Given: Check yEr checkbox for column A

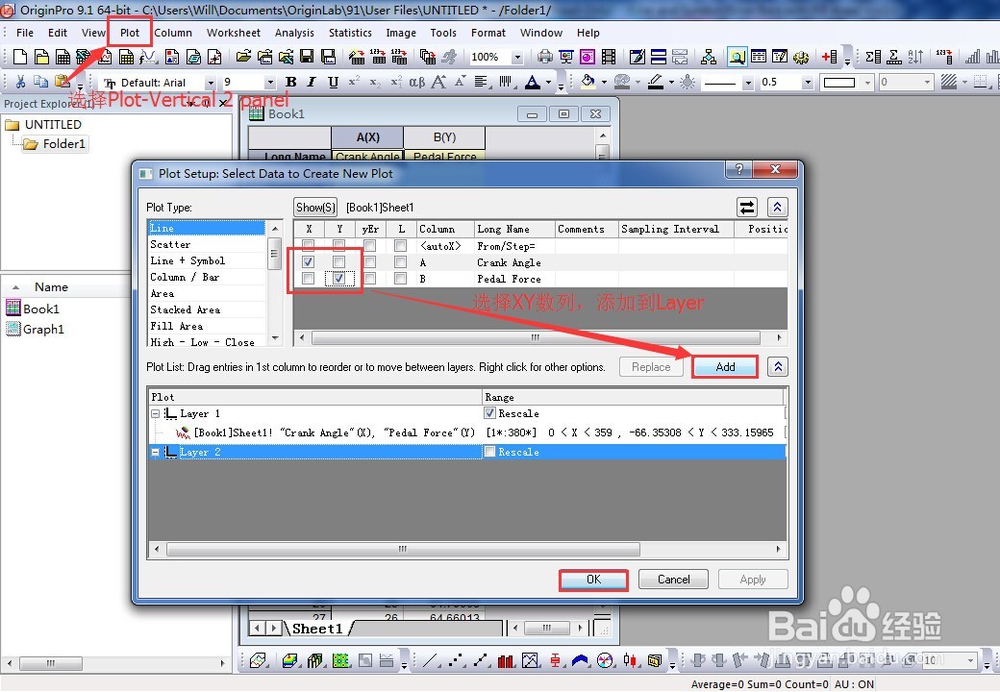Looking at the screenshot, I should tap(369, 262).
